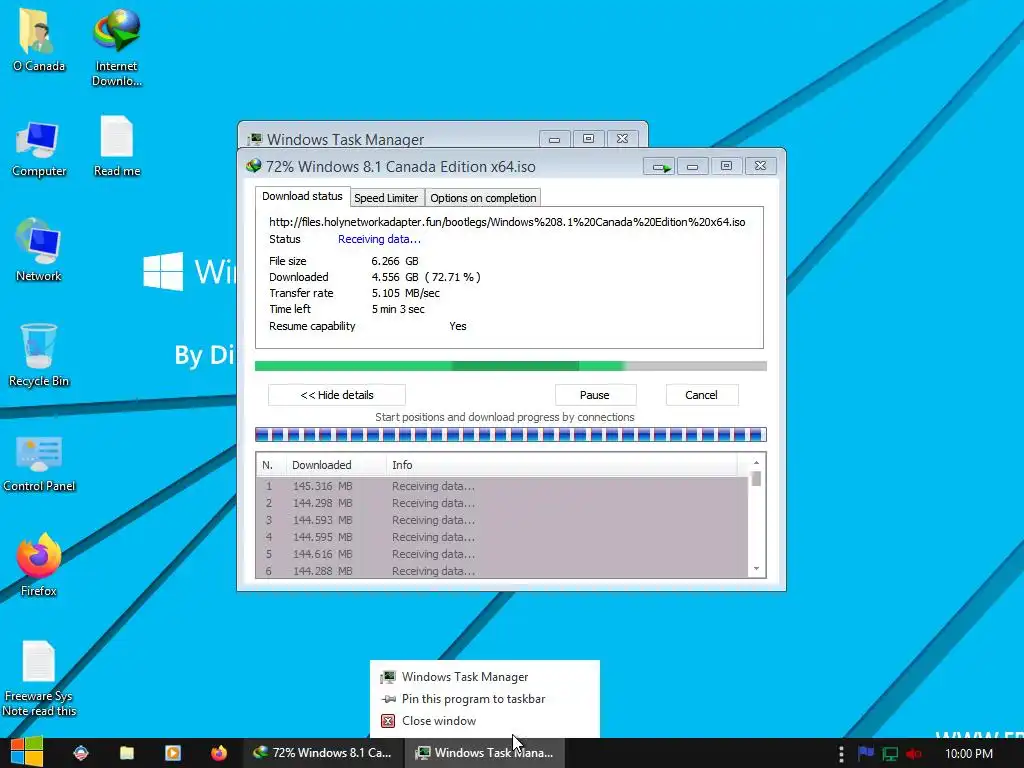Open the O Canada desktop folder

39,39
